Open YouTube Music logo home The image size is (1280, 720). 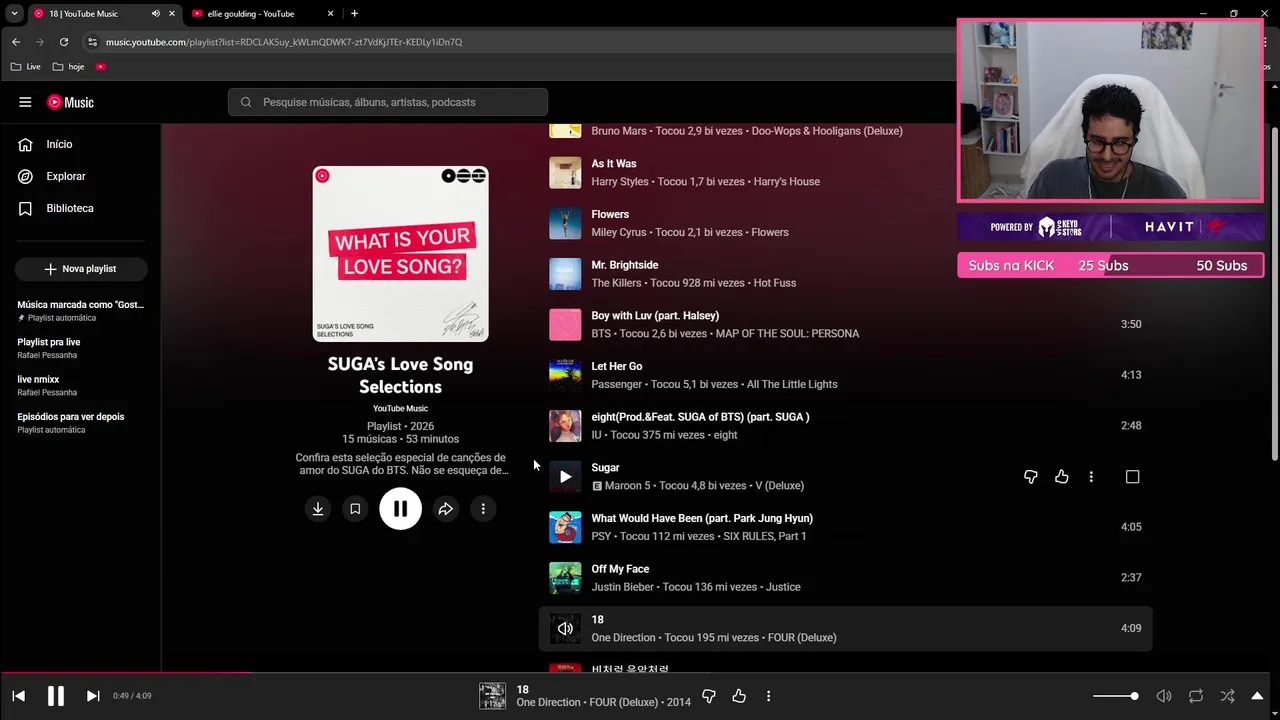pos(70,102)
